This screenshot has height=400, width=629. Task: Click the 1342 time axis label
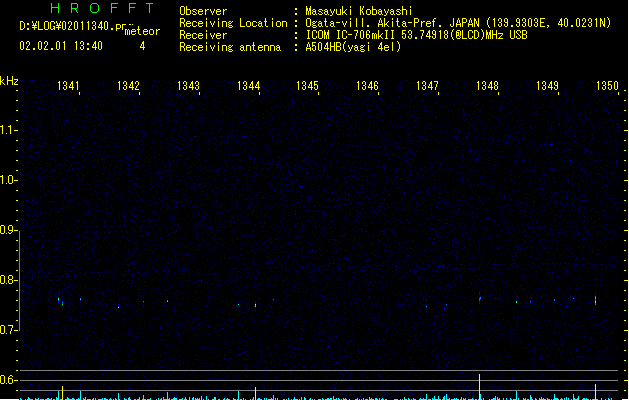(128, 86)
